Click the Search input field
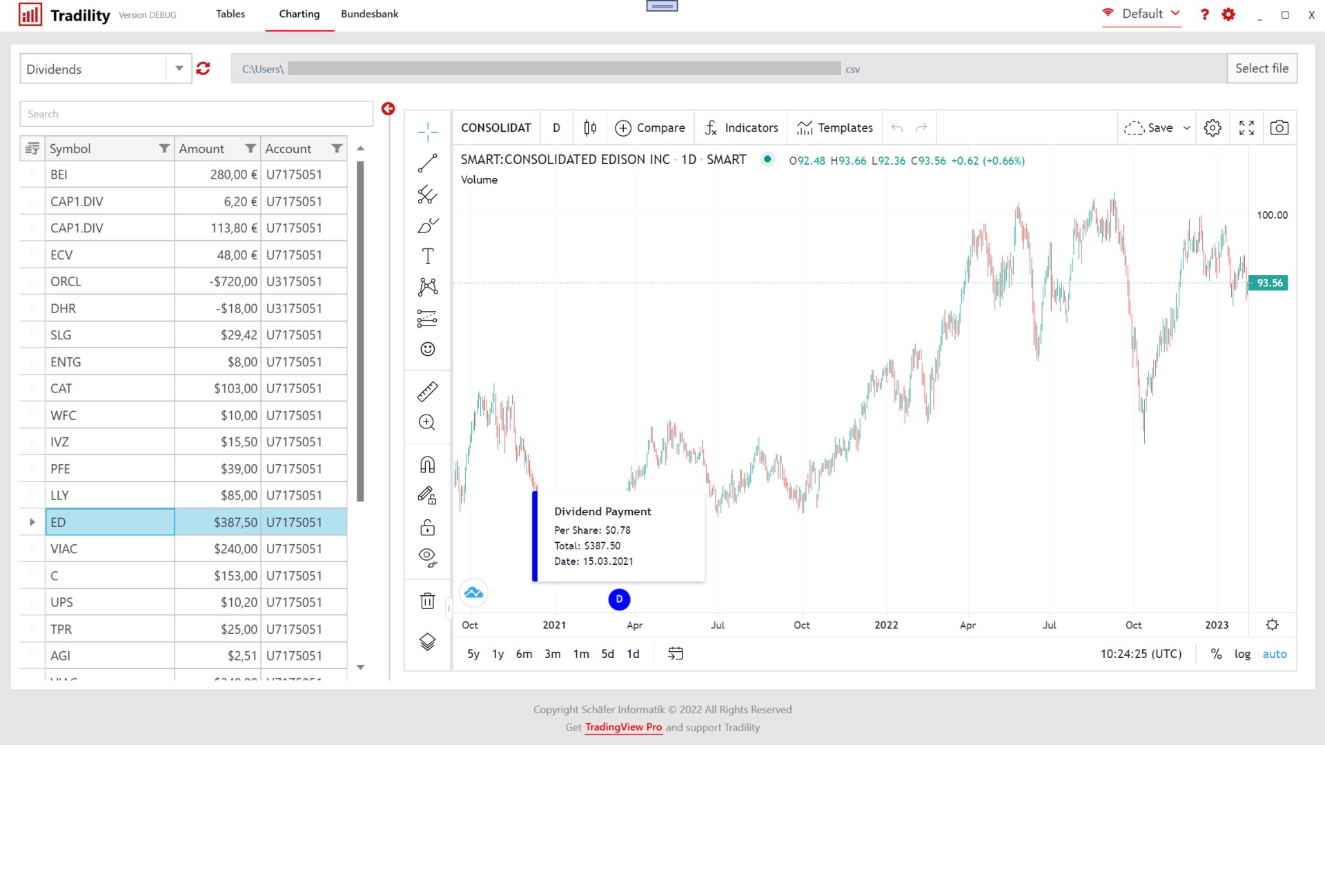The height and width of the screenshot is (896, 1325). click(196, 114)
